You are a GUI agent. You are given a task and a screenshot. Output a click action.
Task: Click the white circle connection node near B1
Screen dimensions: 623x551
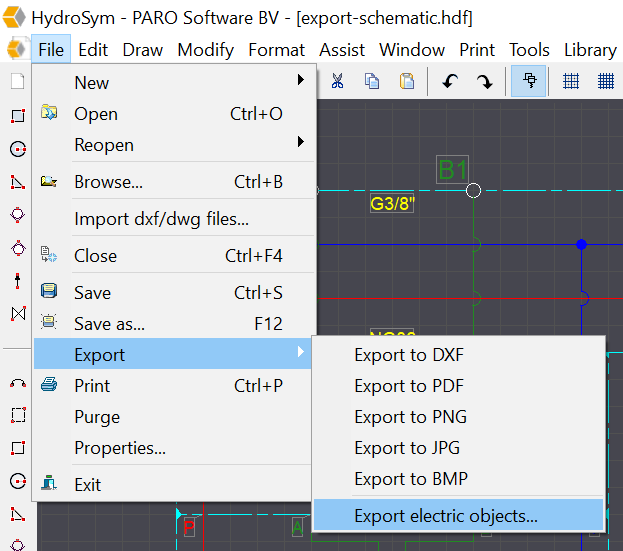click(x=473, y=191)
